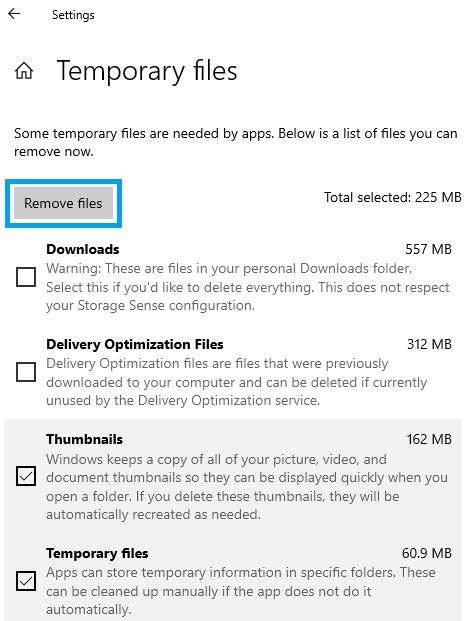Enable the Delivery Optimization Files checkbox
The width and height of the screenshot is (468, 621).
pyautogui.click(x=26, y=372)
